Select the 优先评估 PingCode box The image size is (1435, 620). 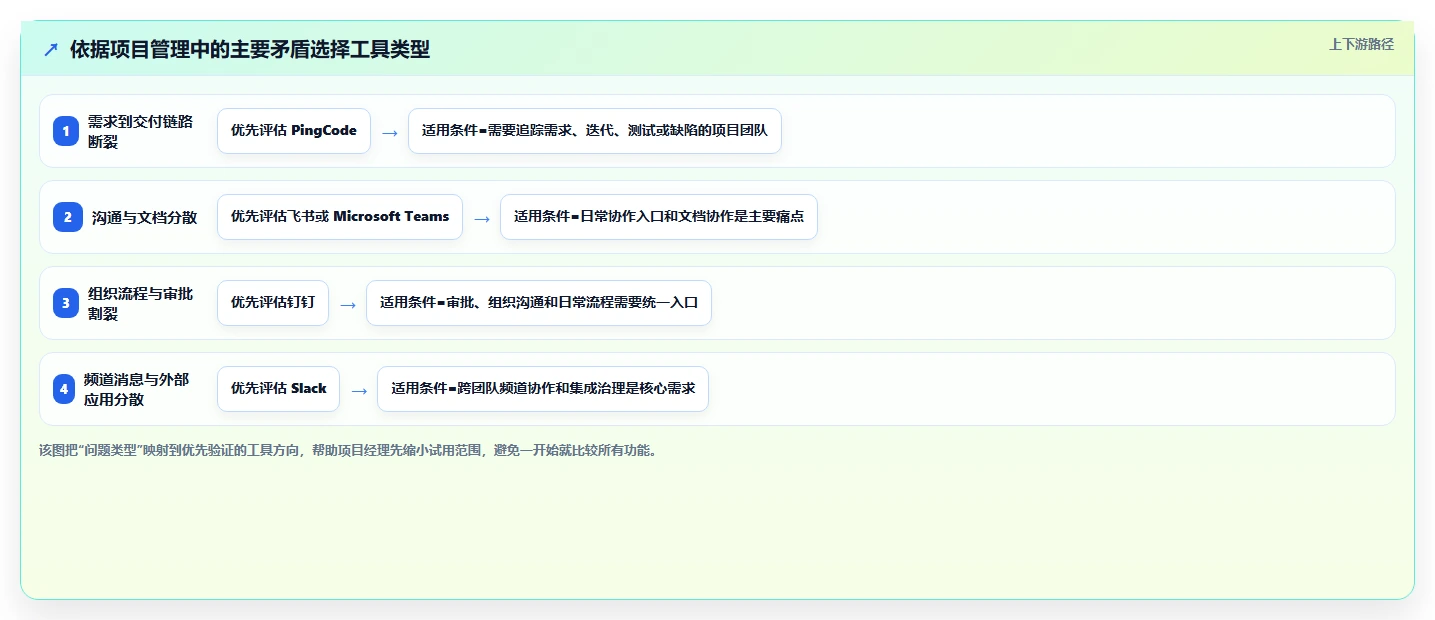coord(294,131)
